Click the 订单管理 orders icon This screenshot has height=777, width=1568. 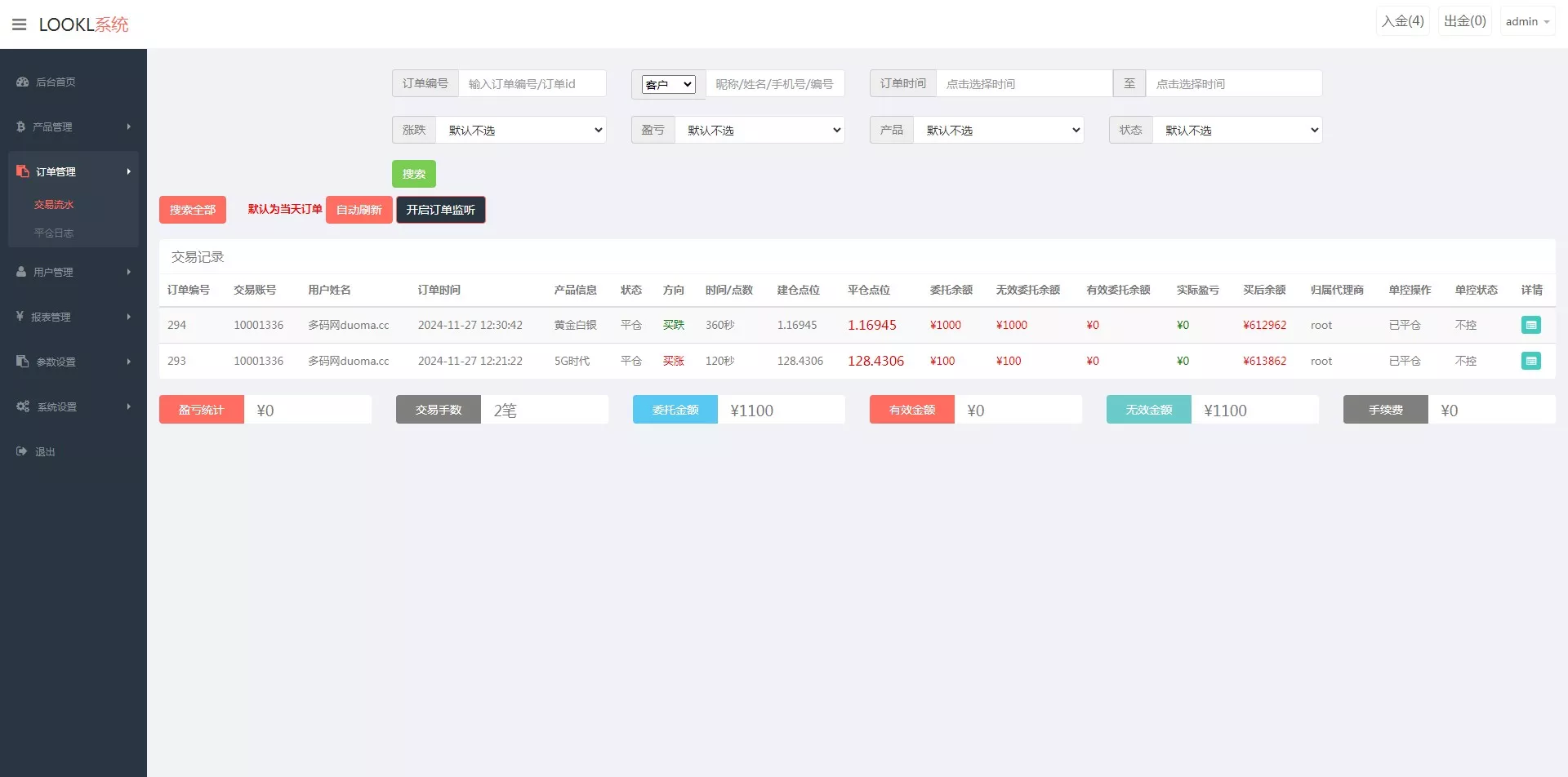pyautogui.click(x=21, y=171)
